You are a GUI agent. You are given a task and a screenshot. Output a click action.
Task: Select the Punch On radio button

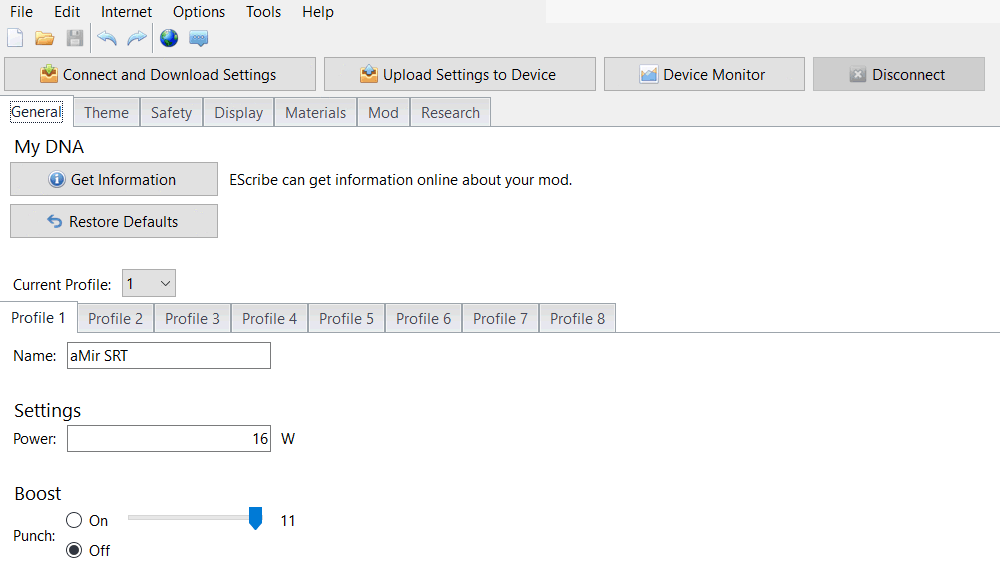tap(74, 521)
